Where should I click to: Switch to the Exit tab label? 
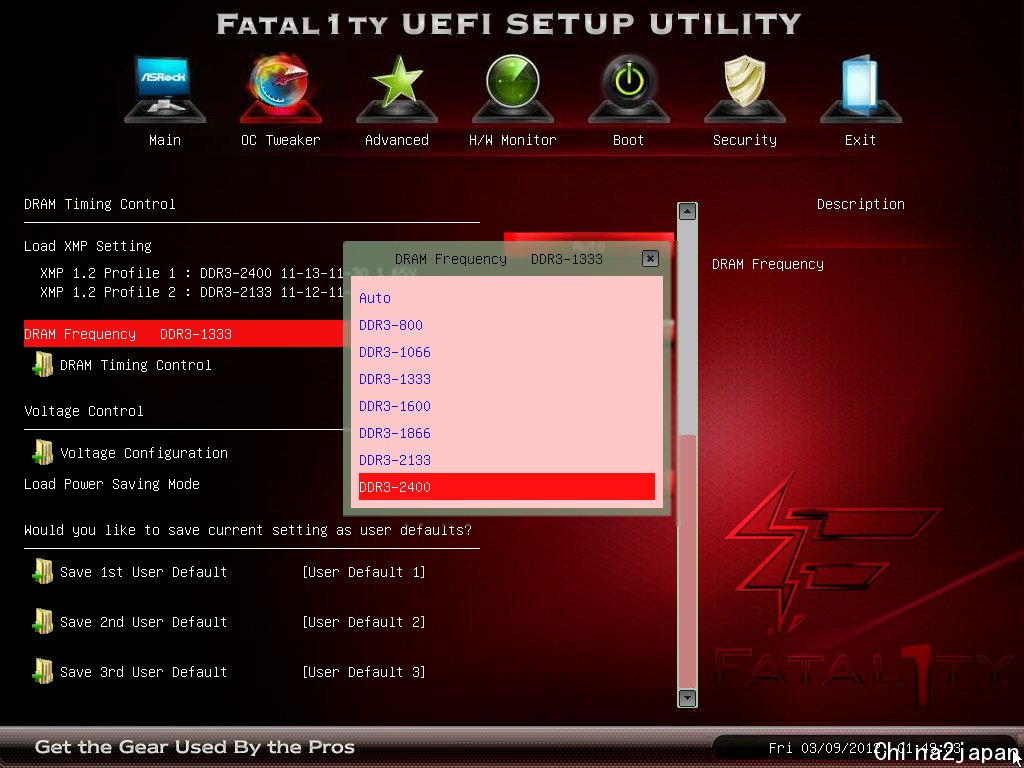(861, 140)
